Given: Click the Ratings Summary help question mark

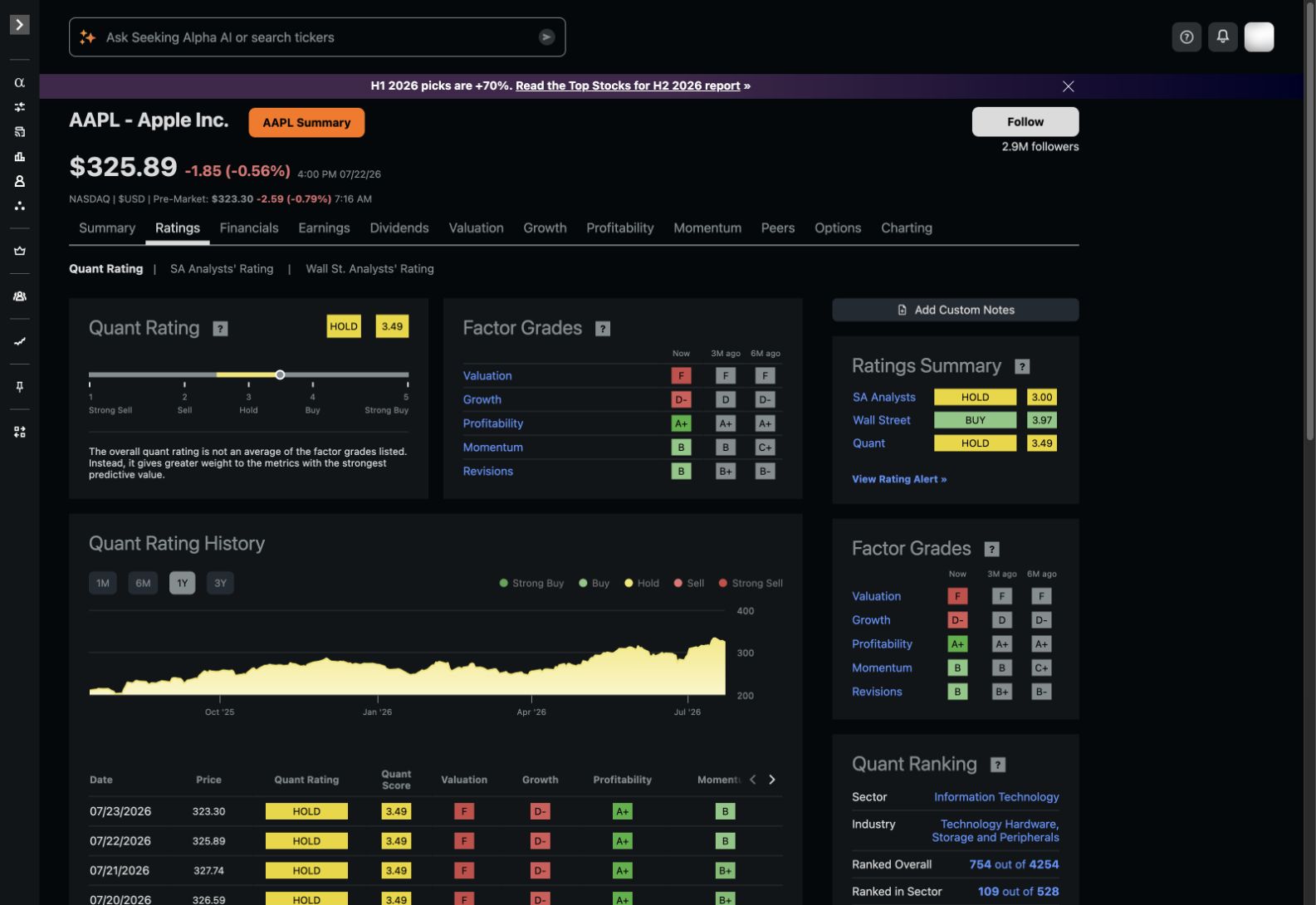Looking at the screenshot, I should (x=1023, y=367).
